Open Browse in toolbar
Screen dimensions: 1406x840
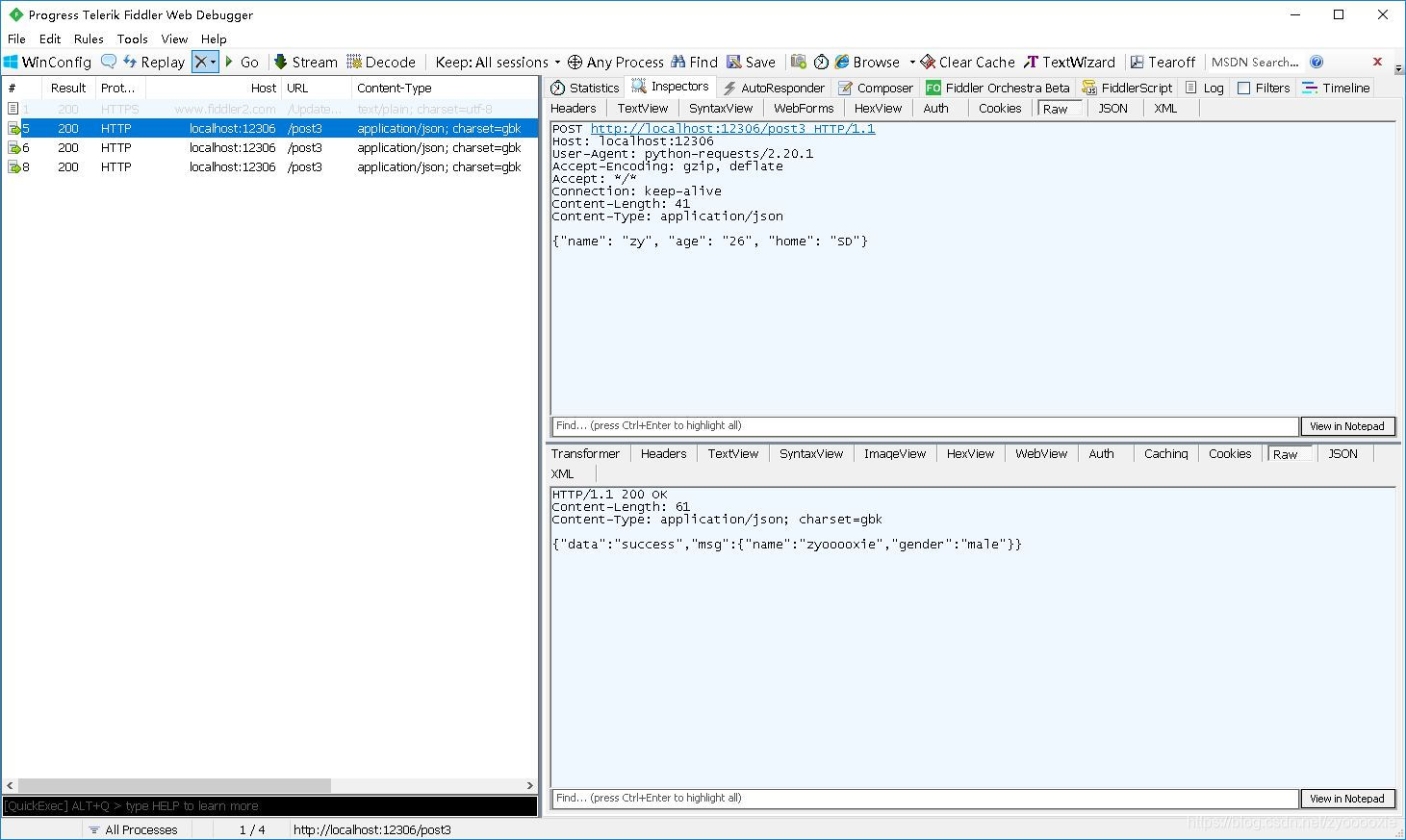click(x=867, y=62)
